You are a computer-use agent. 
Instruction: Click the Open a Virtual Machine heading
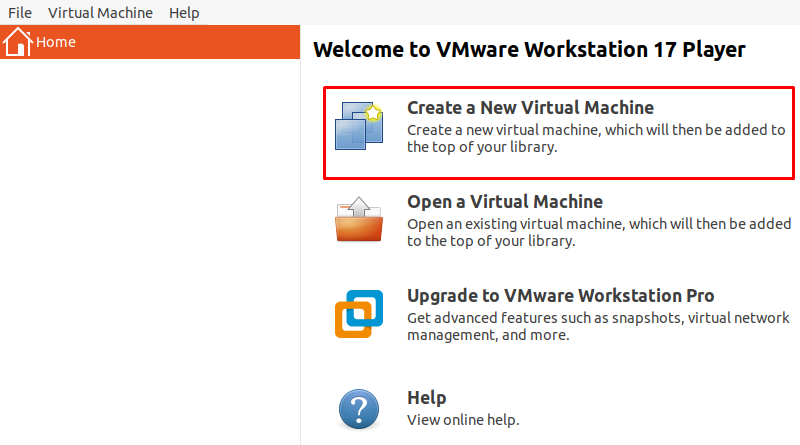505,202
